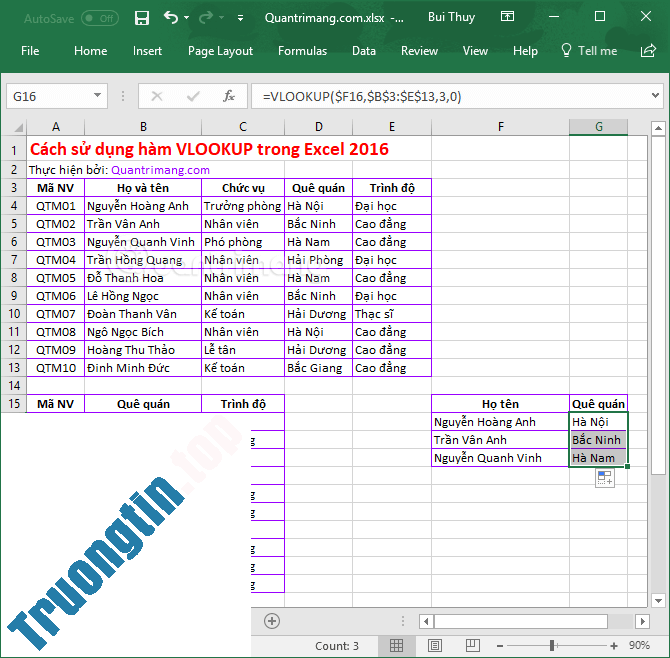Switch to Normal view icon
The image size is (670, 658).
396,646
